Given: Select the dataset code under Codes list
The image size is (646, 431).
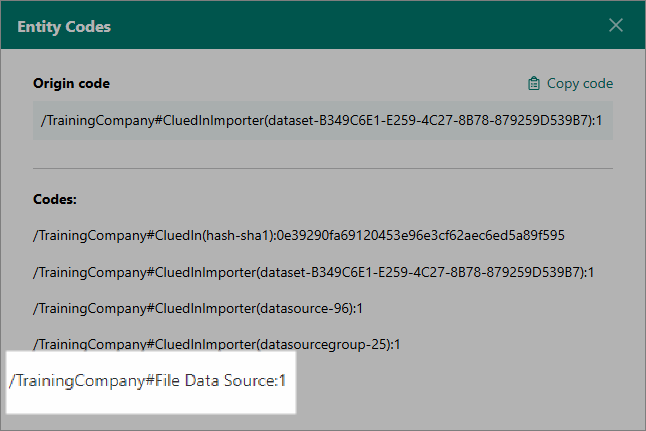Looking at the screenshot, I should tap(322, 272).
